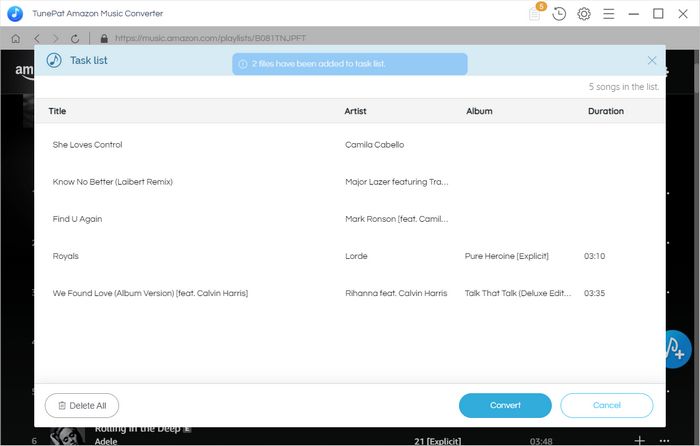The height and width of the screenshot is (446, 700).
Task: Click the address bar URL field
Action: (x=210, y=38)
